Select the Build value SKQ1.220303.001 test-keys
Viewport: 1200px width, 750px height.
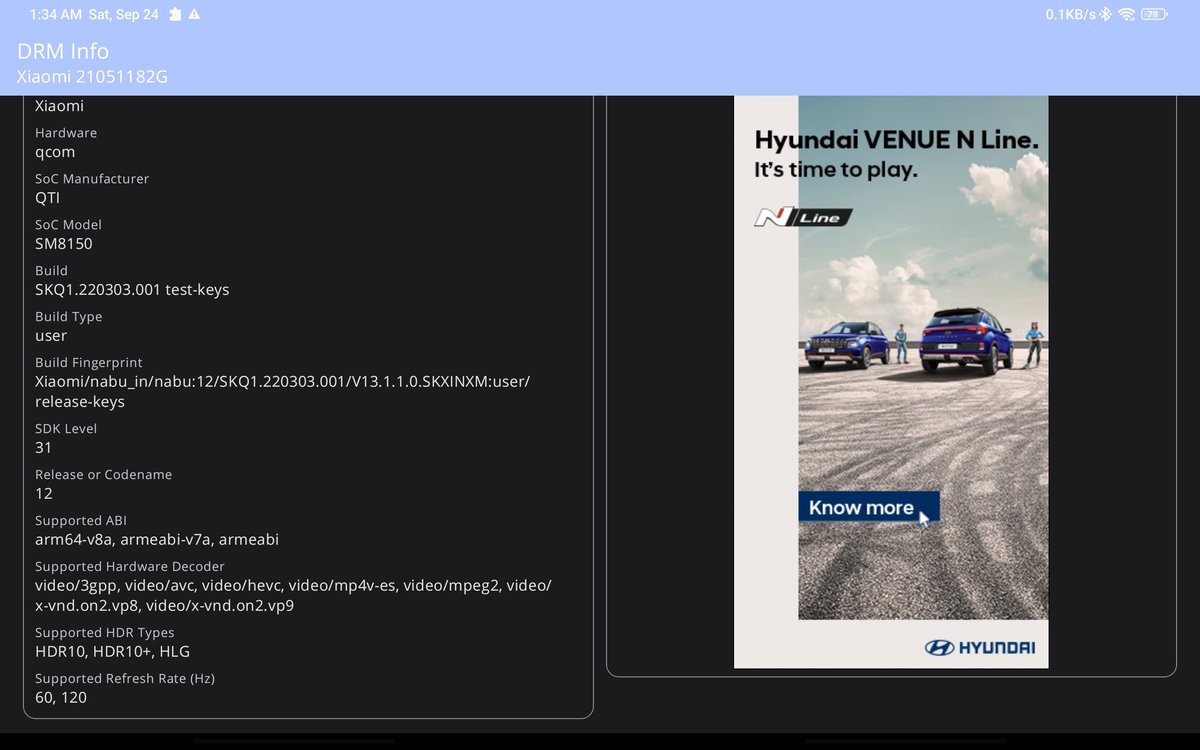[132, 290]
